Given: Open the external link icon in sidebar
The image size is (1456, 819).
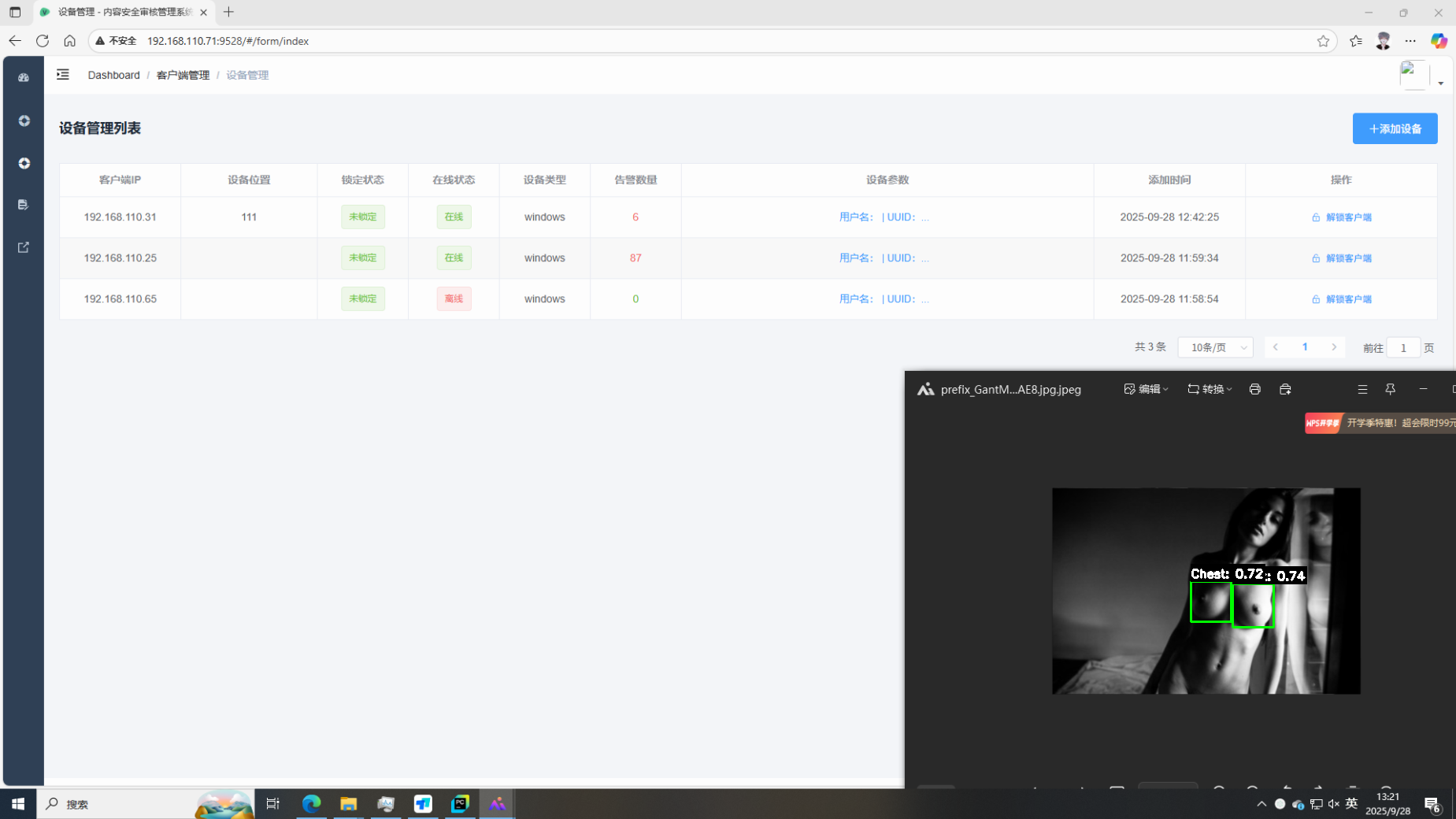Looking at the screenshot, I should [24, 247].
